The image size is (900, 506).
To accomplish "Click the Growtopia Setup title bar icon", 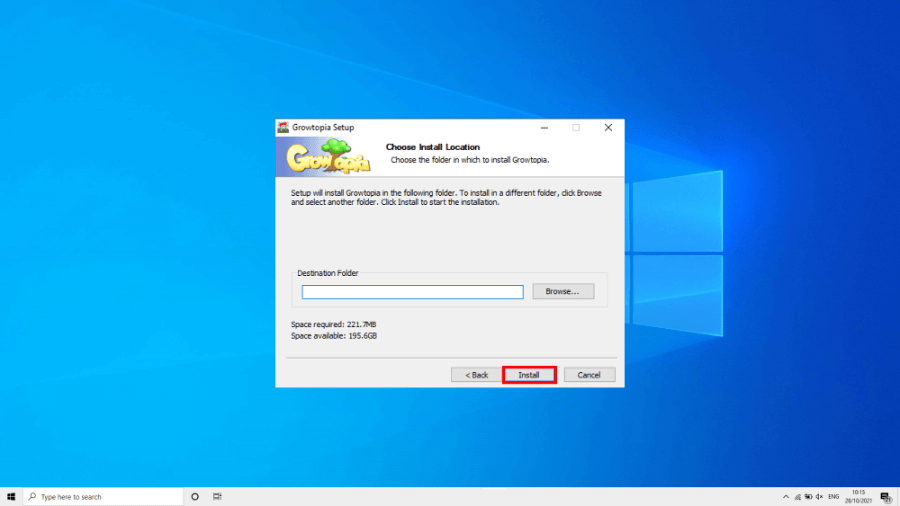I will click(x=283, y=127).
